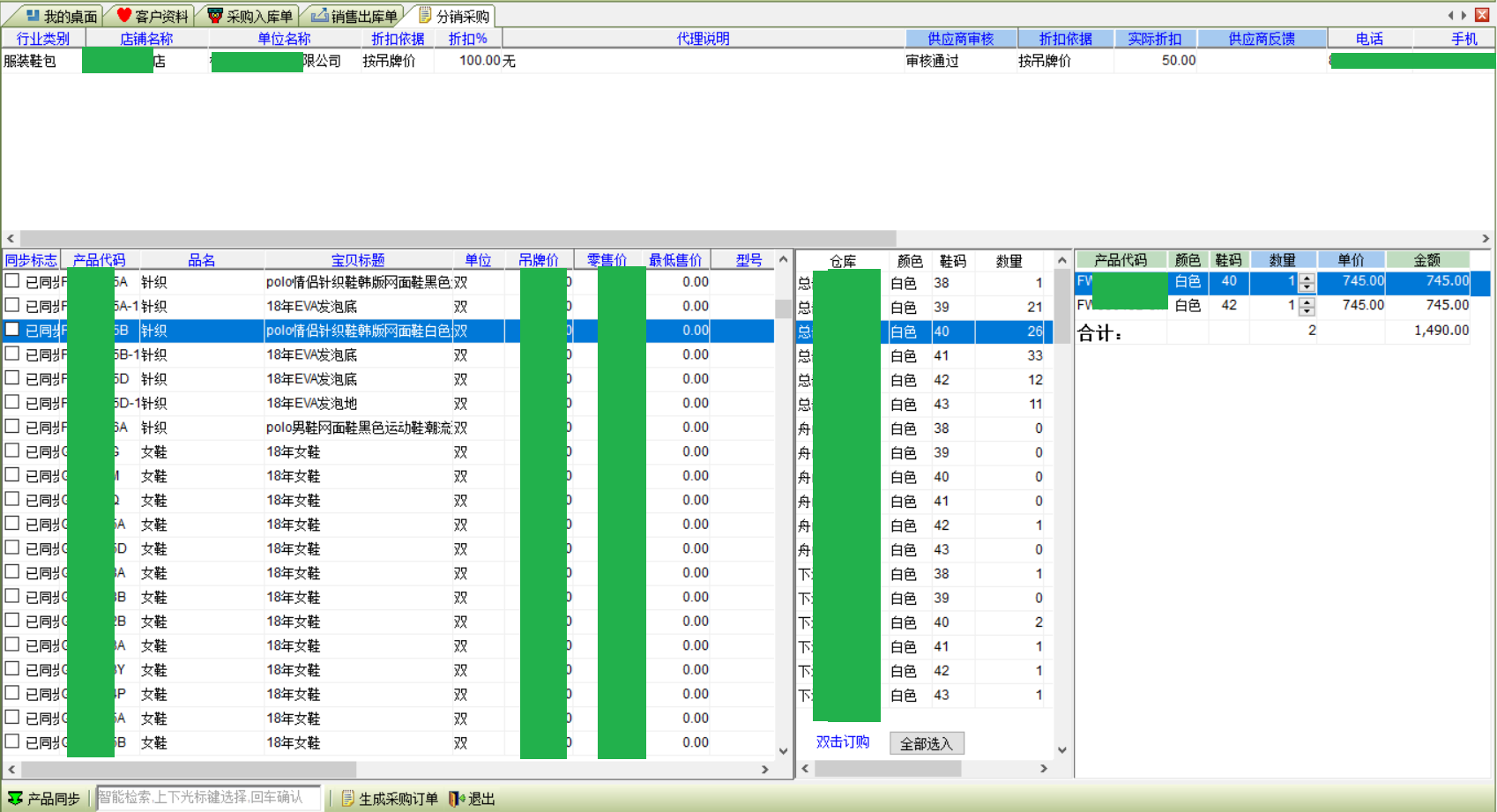
Task: Select stock row size 41 quantity 33
Action: click(x=925, y=356)
